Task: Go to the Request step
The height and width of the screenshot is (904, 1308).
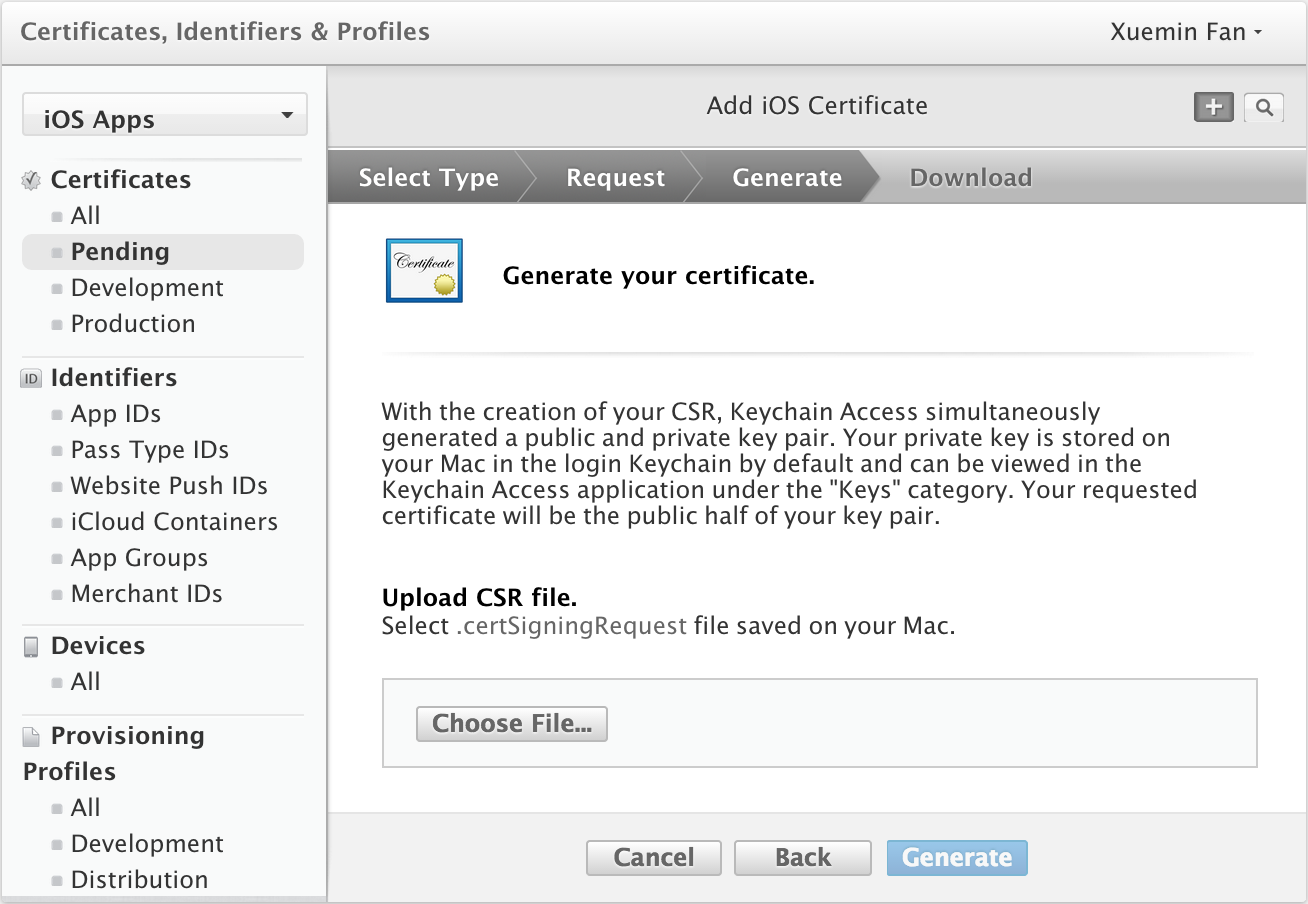Action: 615,178
